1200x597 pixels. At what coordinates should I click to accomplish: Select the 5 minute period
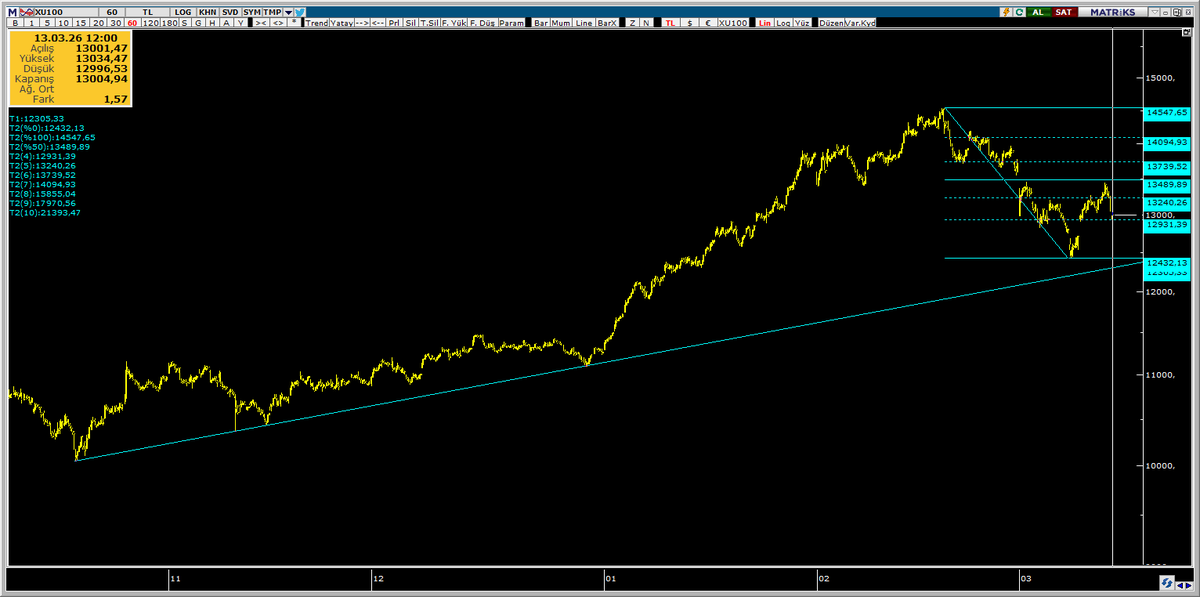coord(47,23)
